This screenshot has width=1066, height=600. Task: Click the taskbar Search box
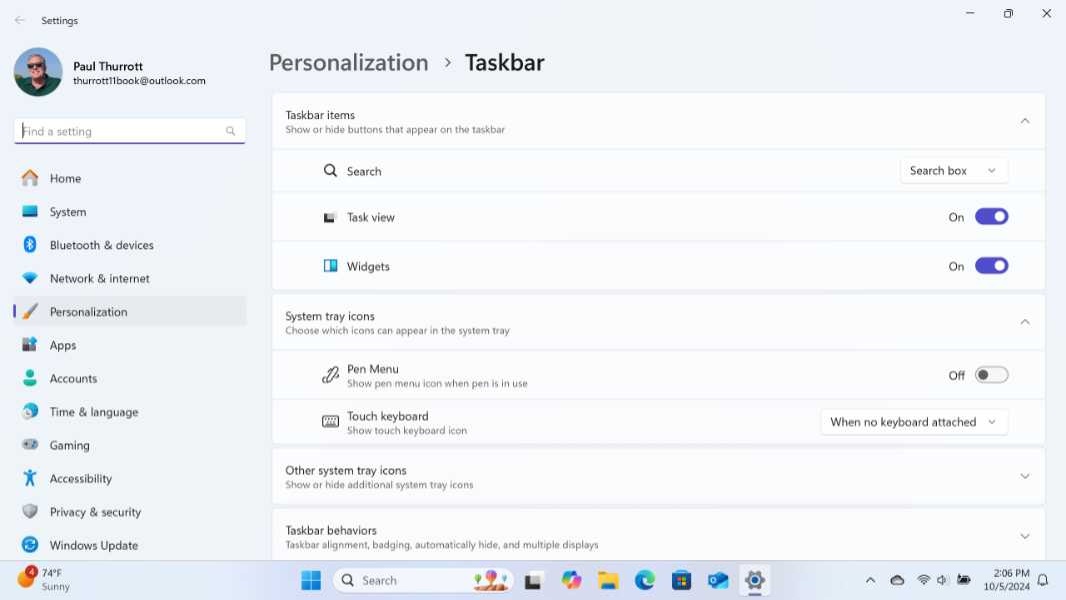pos(423,580)
